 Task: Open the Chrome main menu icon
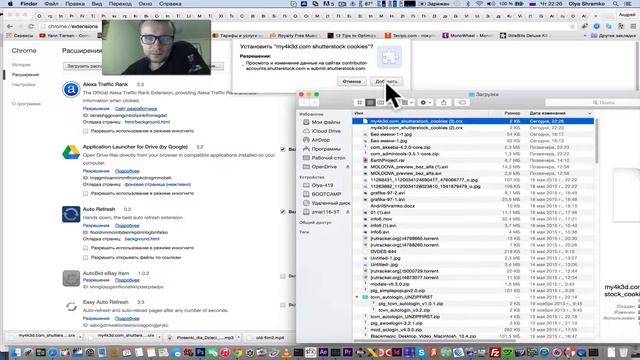click(633, 26)
